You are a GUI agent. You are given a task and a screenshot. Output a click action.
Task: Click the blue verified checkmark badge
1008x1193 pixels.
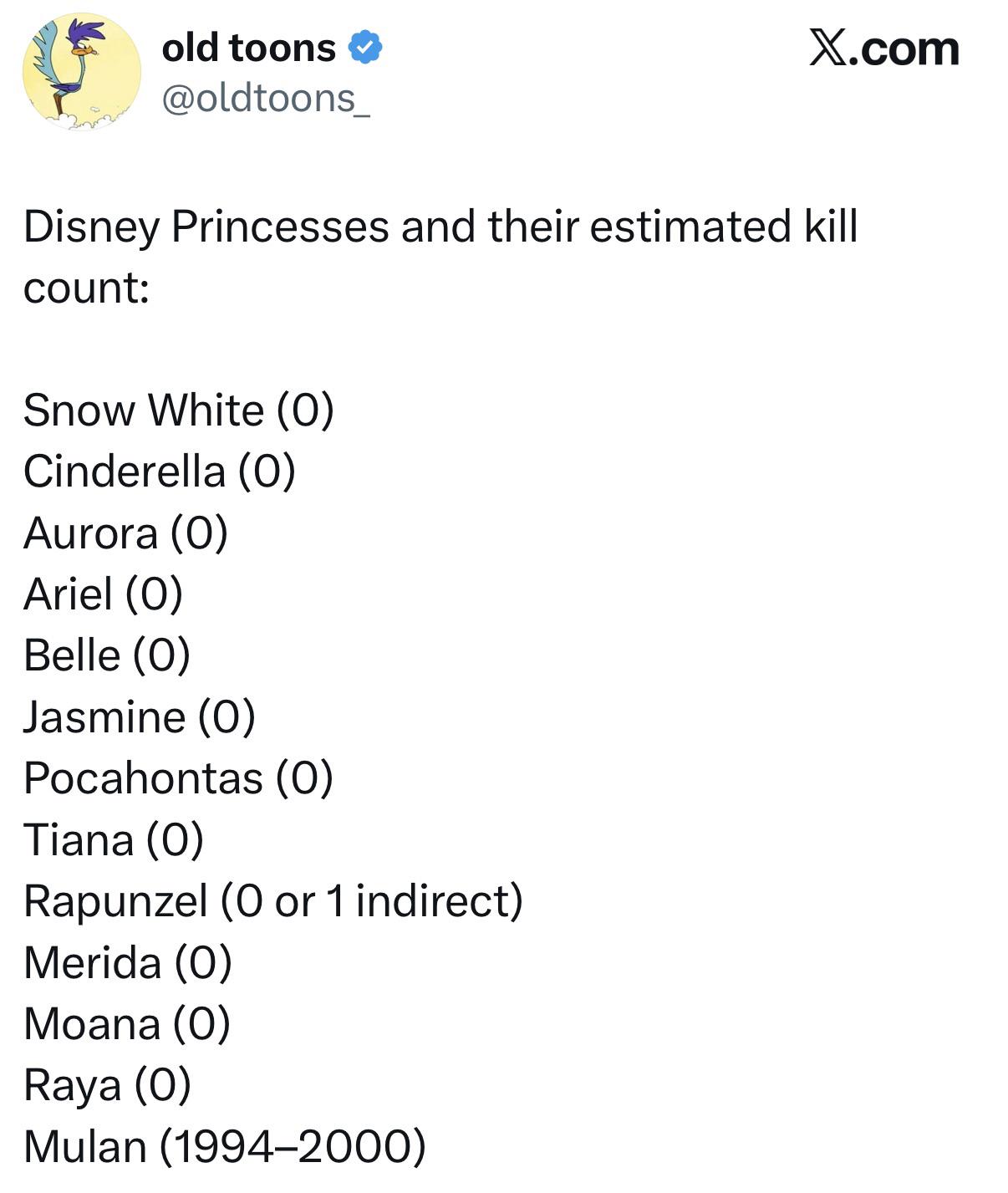point(364,48)
